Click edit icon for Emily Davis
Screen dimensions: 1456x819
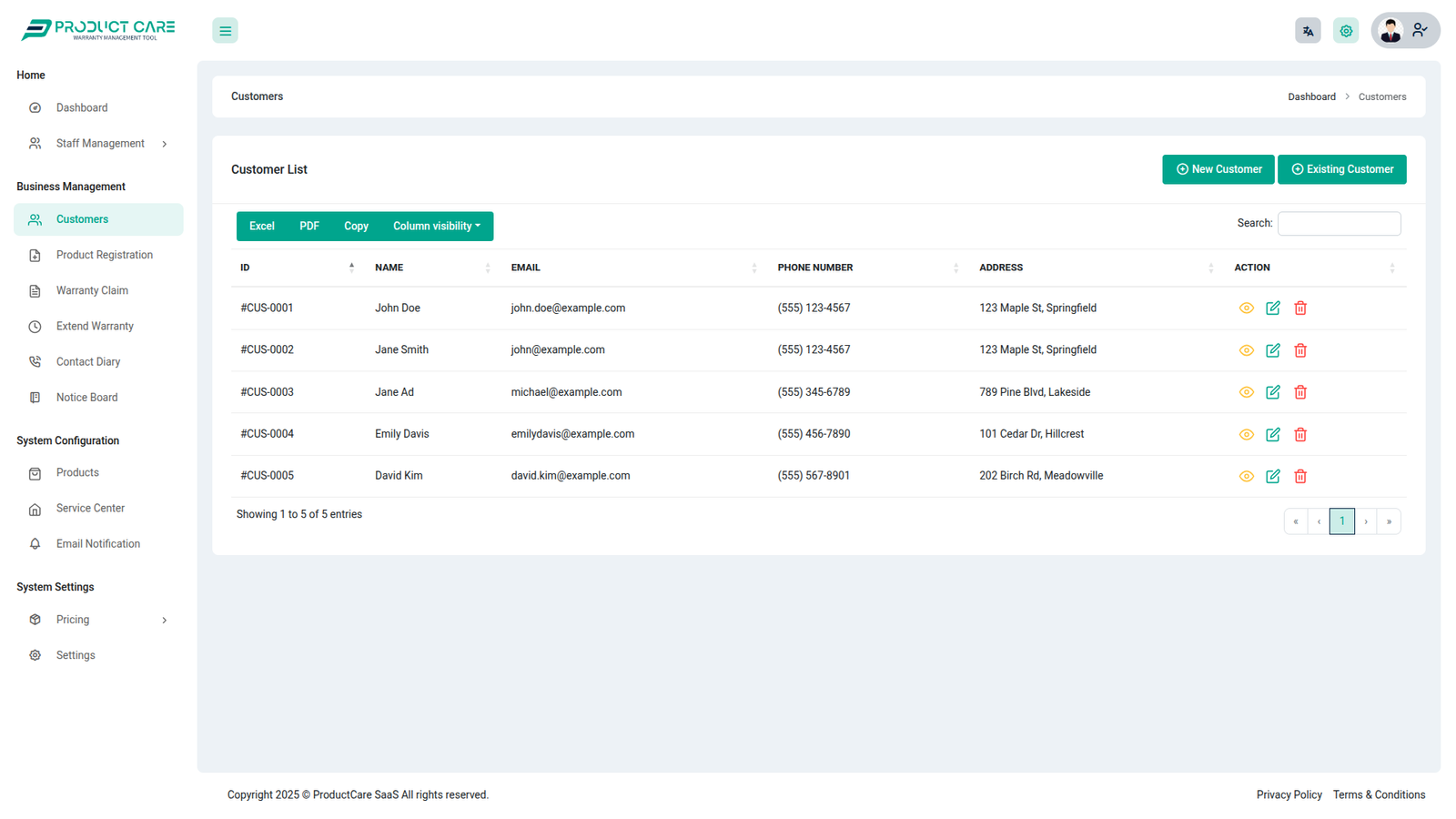(1273, 435)
